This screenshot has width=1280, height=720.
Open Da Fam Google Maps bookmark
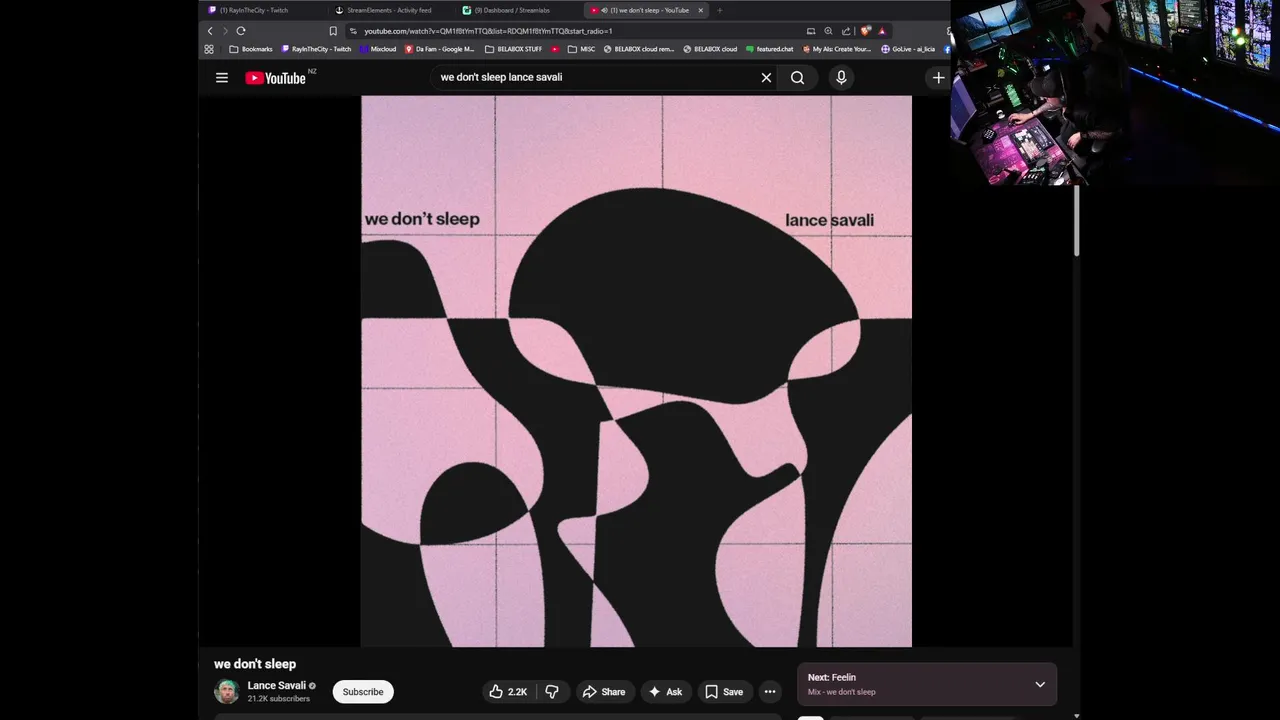coord(440,49)
